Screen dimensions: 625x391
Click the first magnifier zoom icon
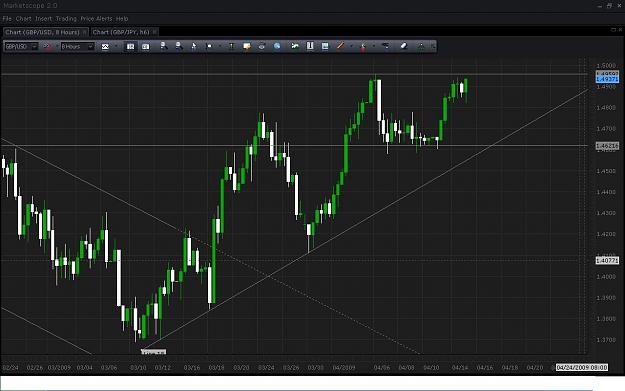[x=163, y=46]
